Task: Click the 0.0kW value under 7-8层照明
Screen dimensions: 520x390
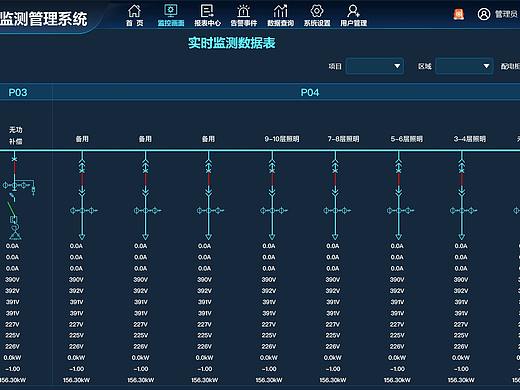Action: (x=333, y=358)
